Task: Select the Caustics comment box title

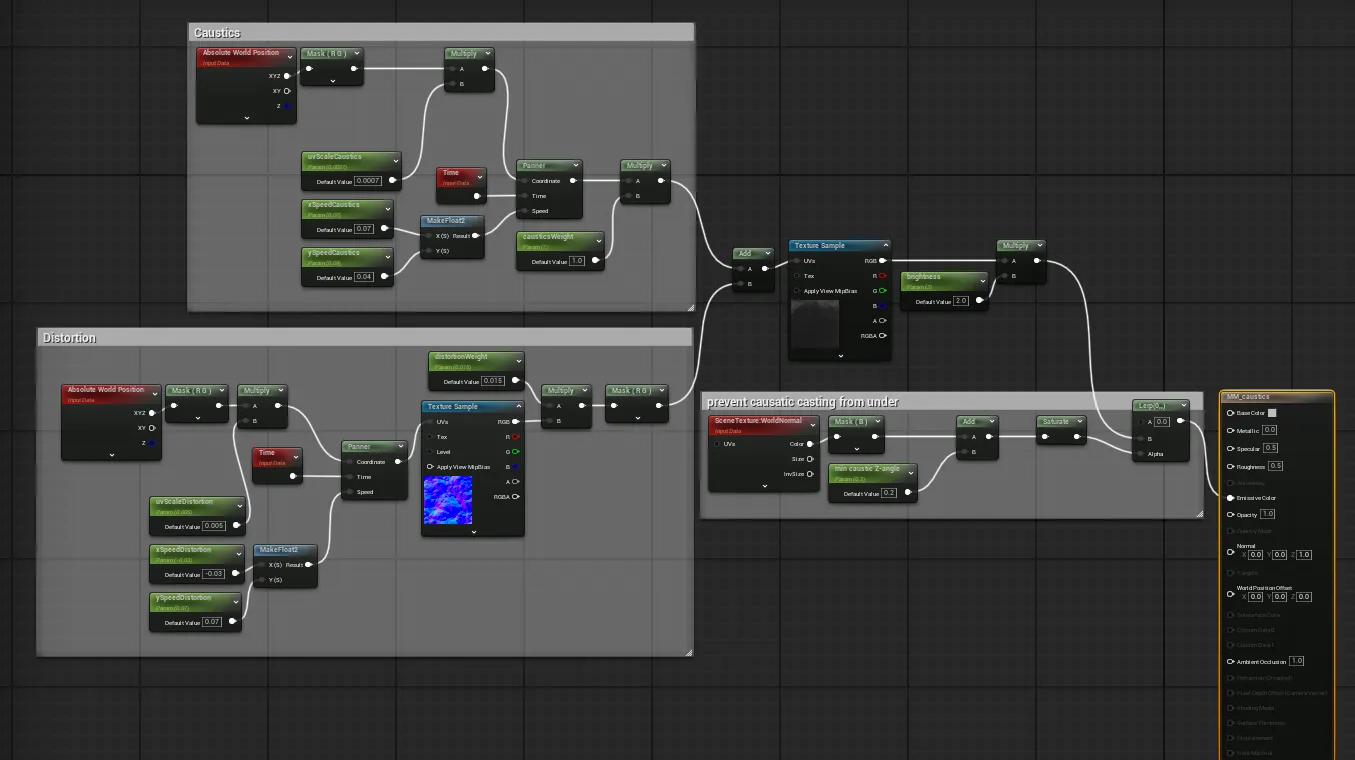Action: click(217, 33)
